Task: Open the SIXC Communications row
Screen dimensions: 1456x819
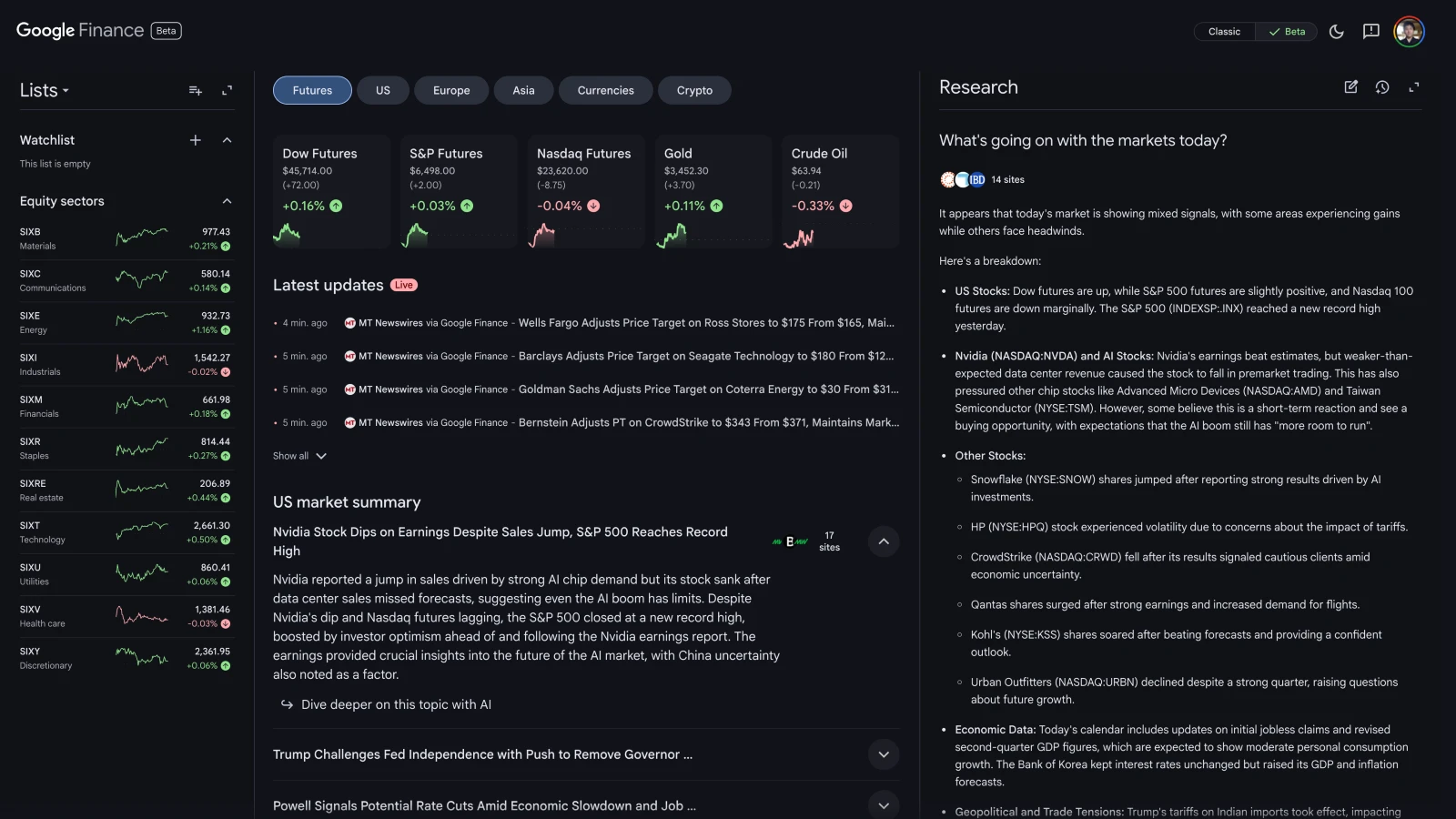Action: (126, 280)
